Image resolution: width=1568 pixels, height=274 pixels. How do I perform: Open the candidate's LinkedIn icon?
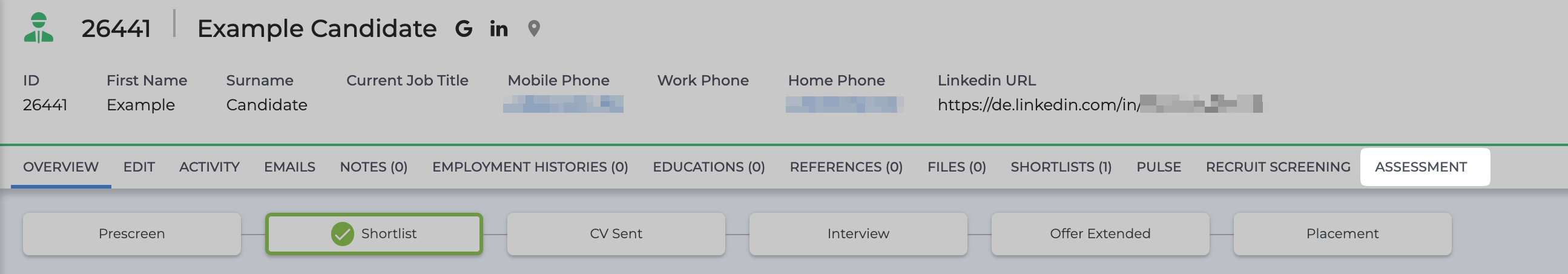[x=498, y=28]
